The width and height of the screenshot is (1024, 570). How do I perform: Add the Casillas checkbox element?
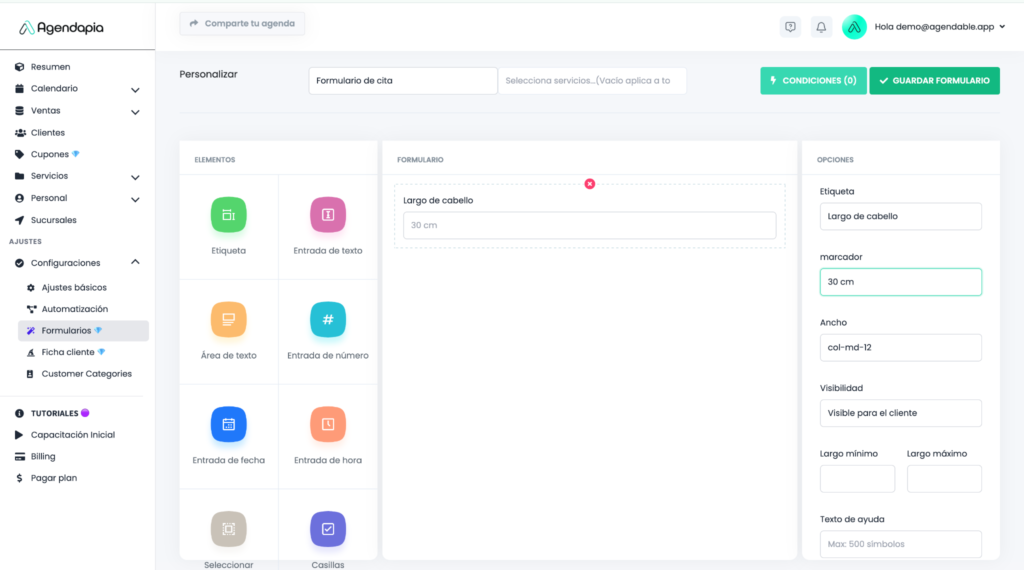(328, 529)
